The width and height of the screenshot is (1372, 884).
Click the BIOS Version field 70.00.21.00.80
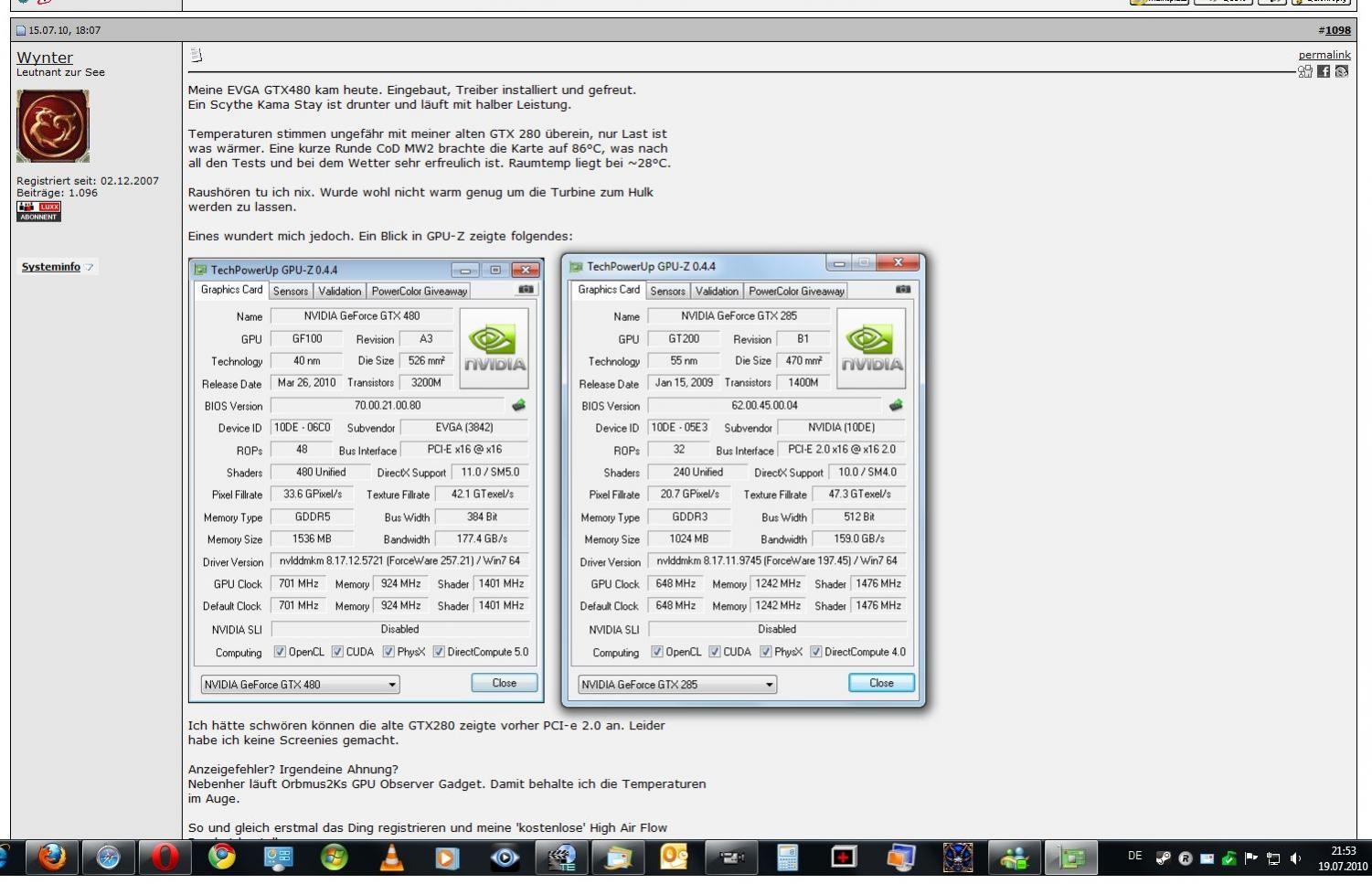click(388, 405)
